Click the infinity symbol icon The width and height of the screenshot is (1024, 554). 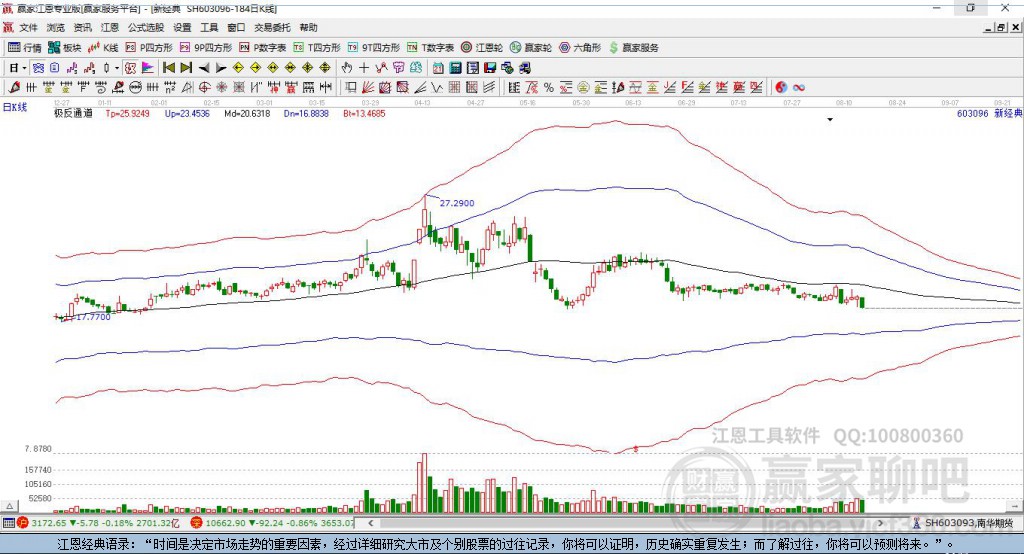point(799,88)
